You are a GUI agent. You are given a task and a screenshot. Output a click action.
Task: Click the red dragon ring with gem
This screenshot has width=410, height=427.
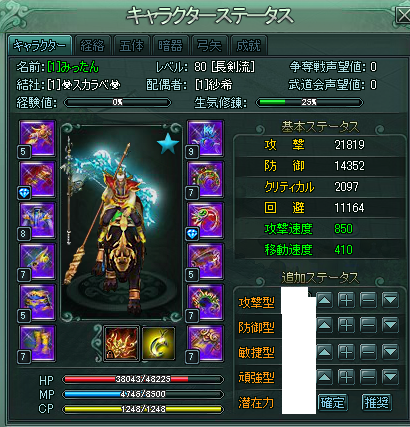tap(205, 221)
